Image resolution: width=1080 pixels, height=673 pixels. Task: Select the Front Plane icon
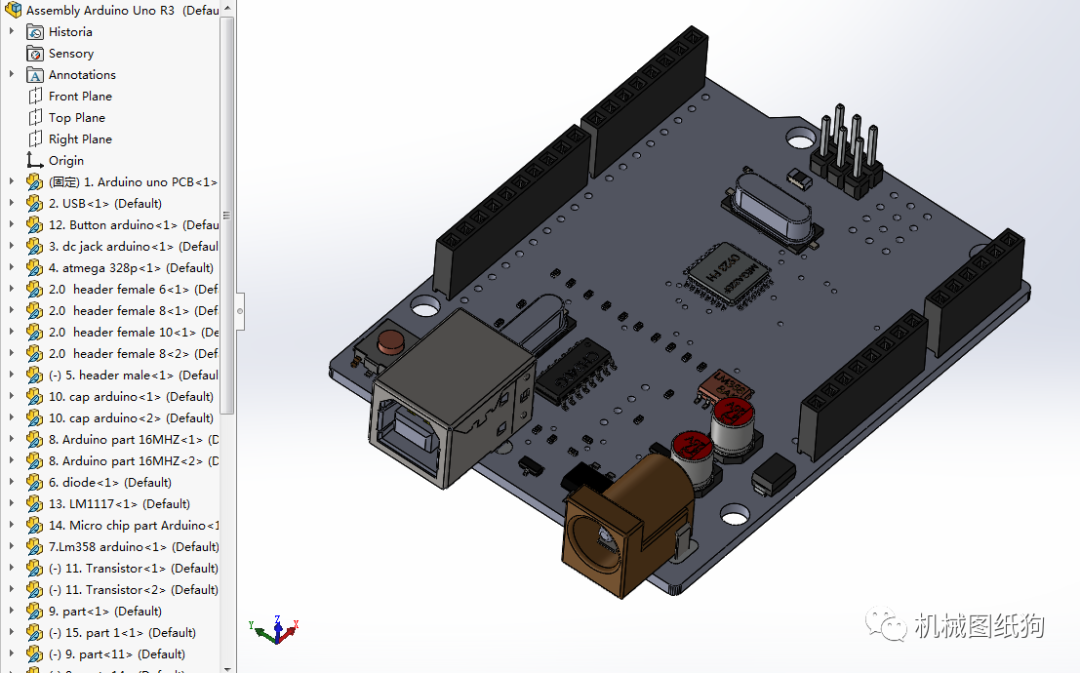coord(34,96)
